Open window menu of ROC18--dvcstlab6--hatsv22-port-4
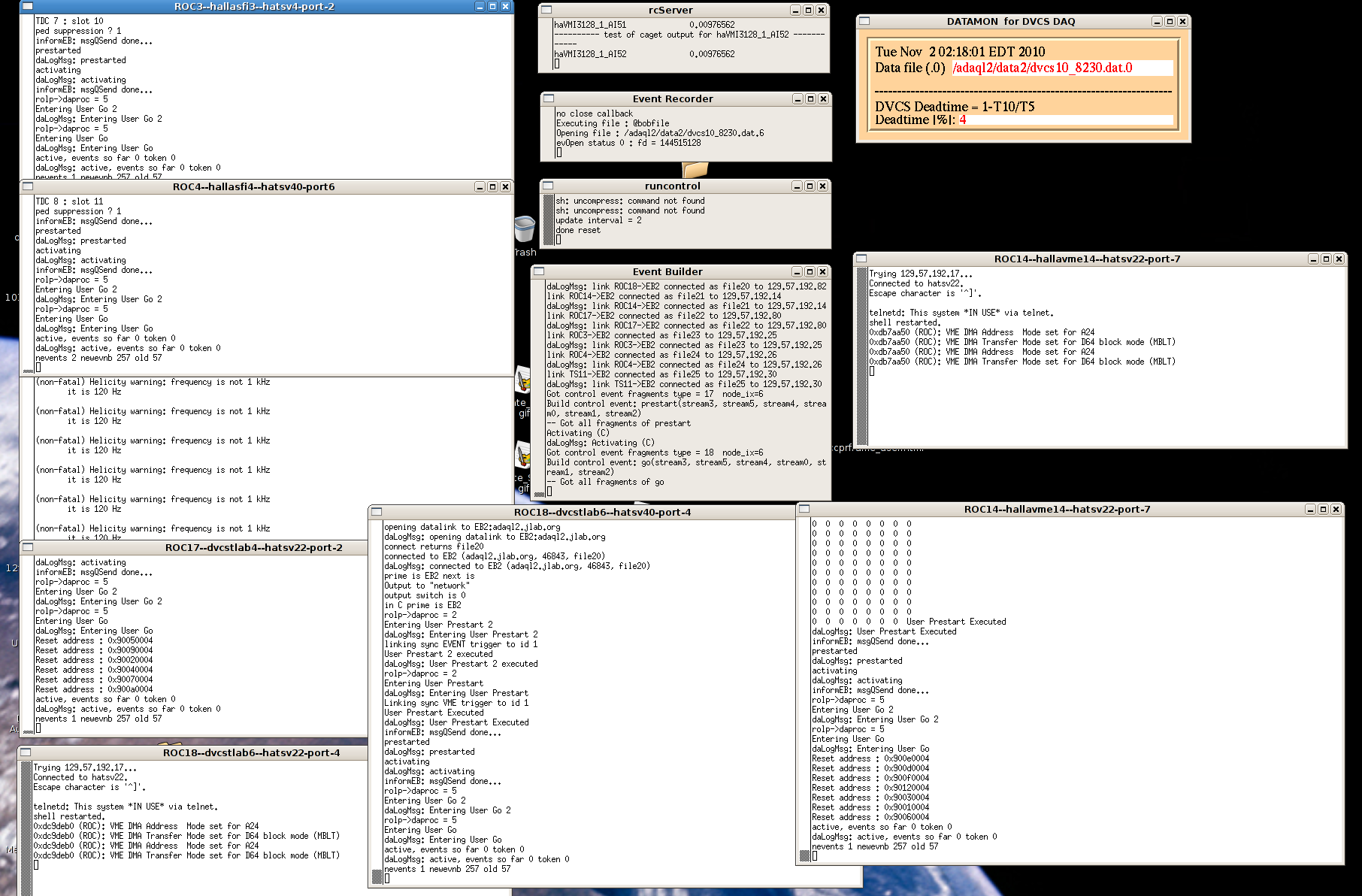Screen dimensions: 1362x896 pos(26,752)
